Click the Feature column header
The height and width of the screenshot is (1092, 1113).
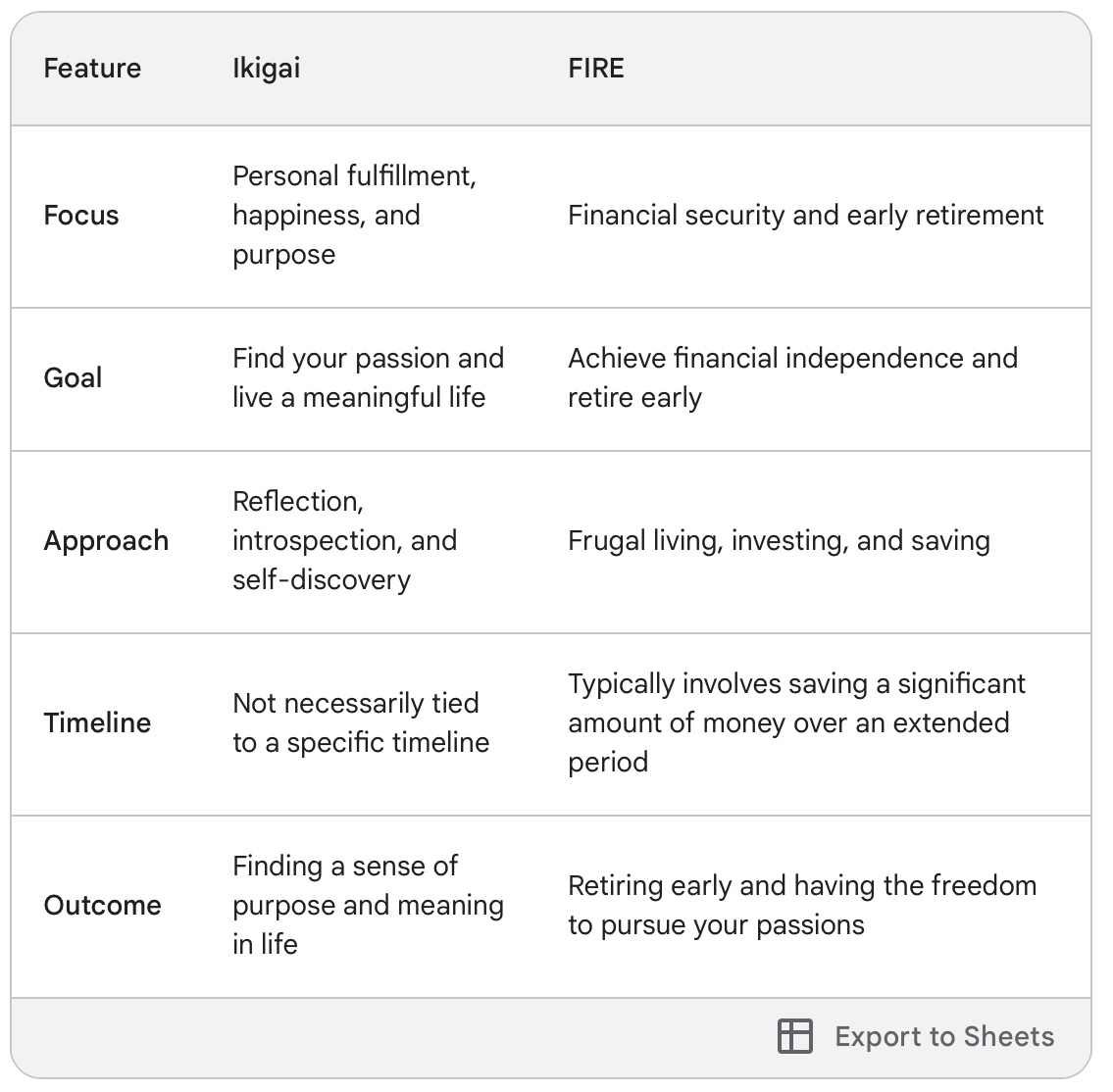(92, 68)
